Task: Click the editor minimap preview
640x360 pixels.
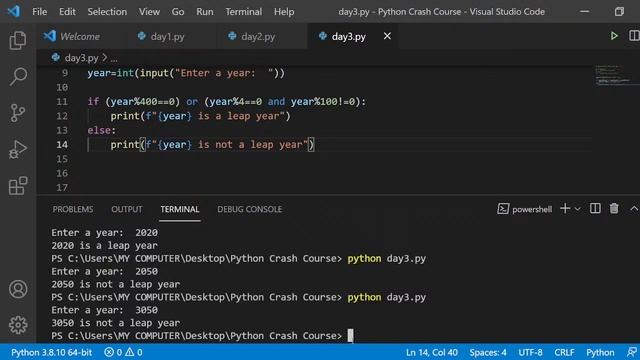Action: (x=614, y=76)
